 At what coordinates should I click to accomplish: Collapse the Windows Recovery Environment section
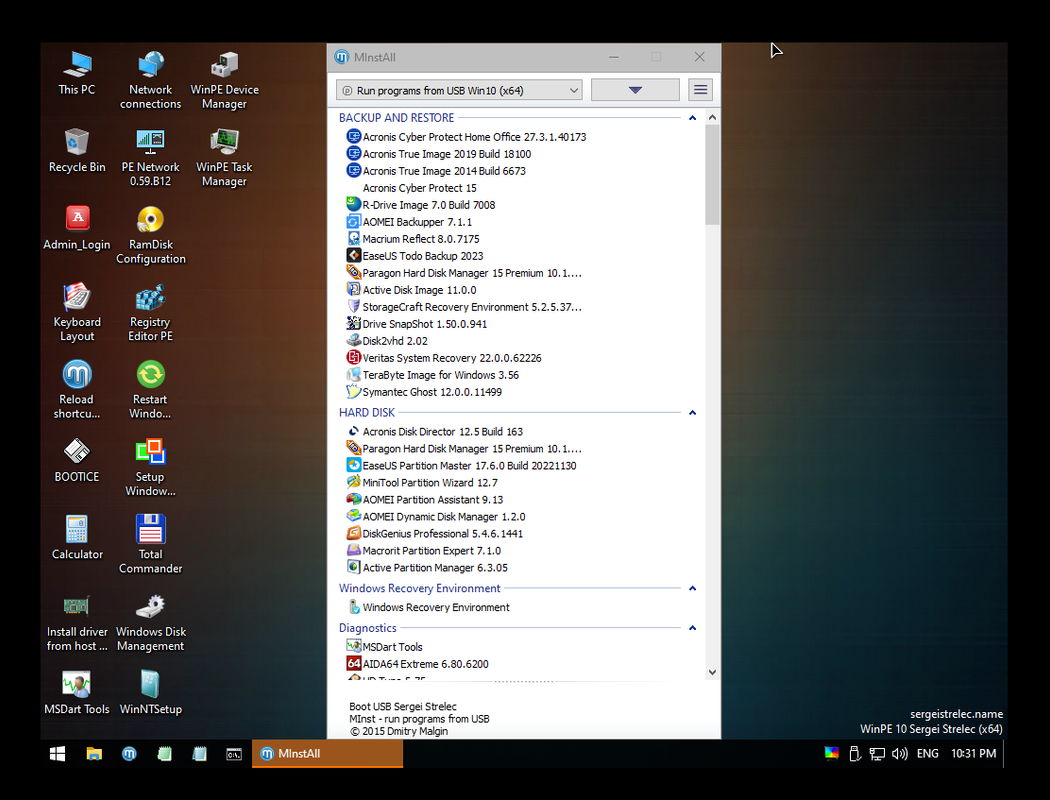(692, 588)
